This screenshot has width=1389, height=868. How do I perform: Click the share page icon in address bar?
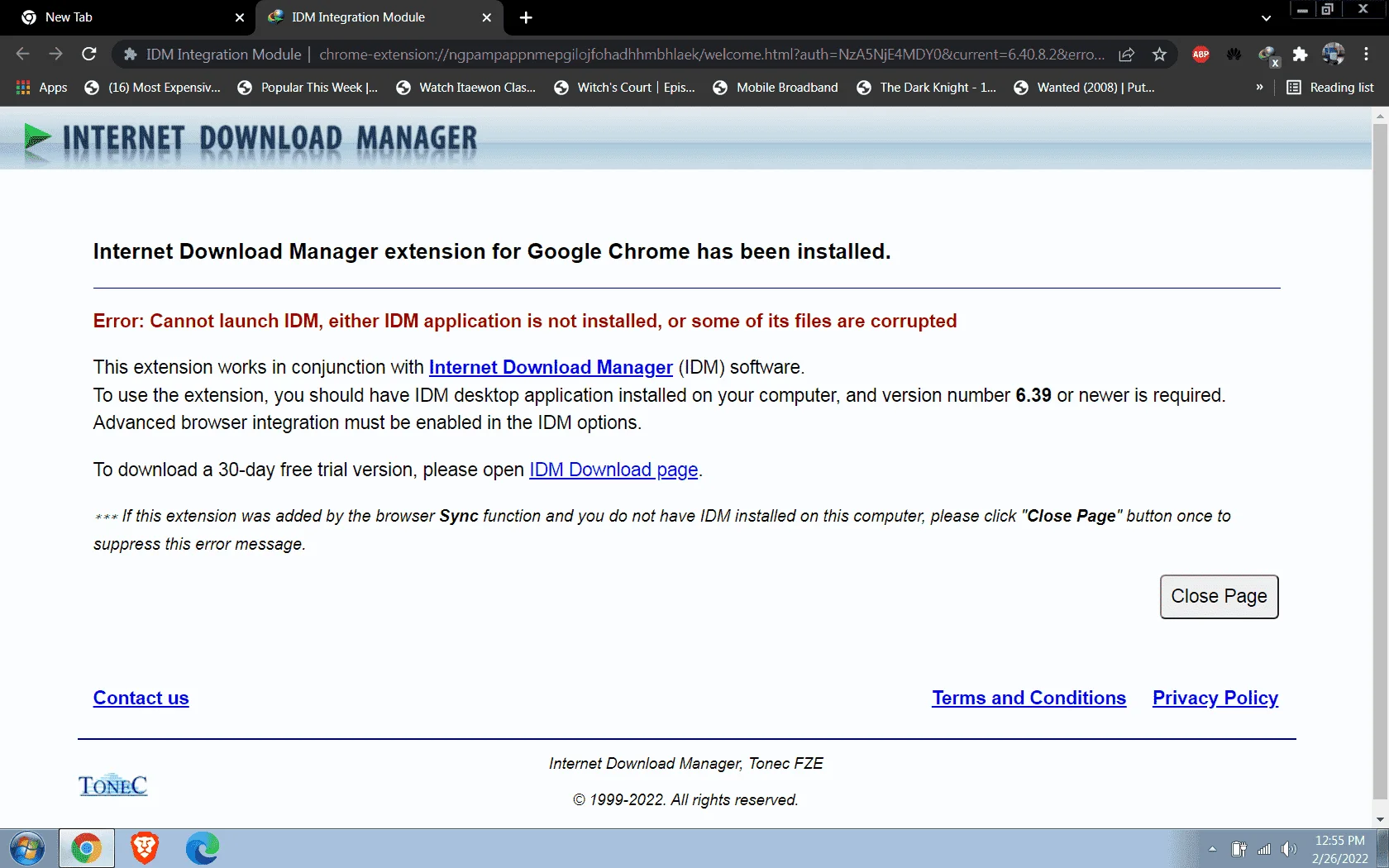(x=1126, y=55)
